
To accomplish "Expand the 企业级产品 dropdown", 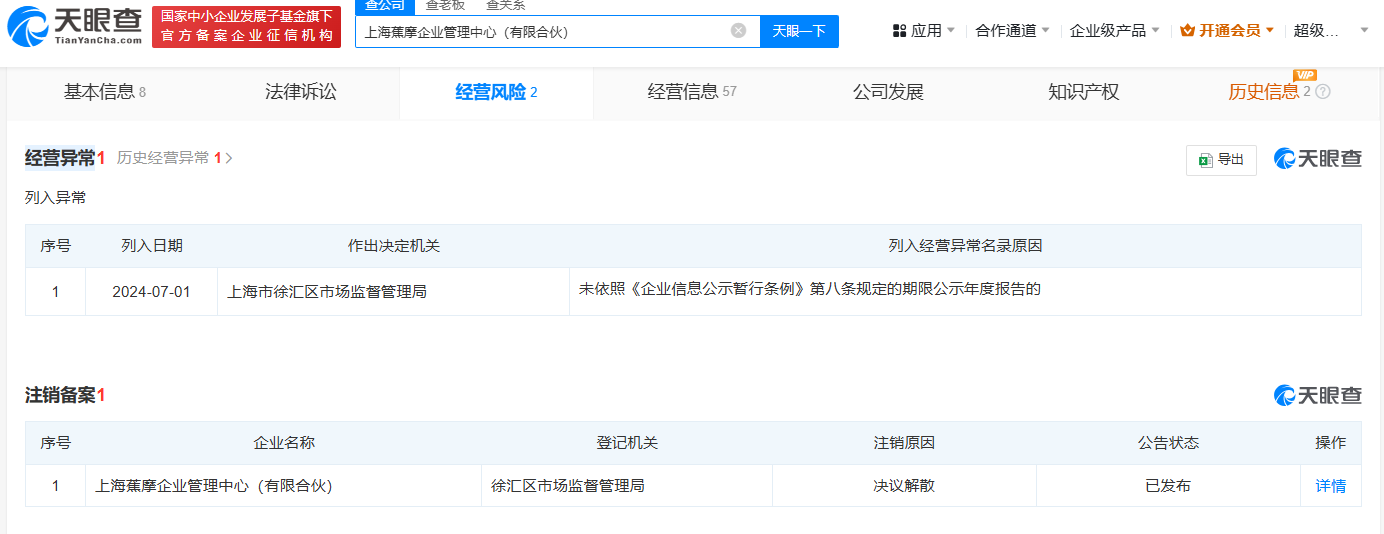I will pyautogui.click(x=1114, y=31).
